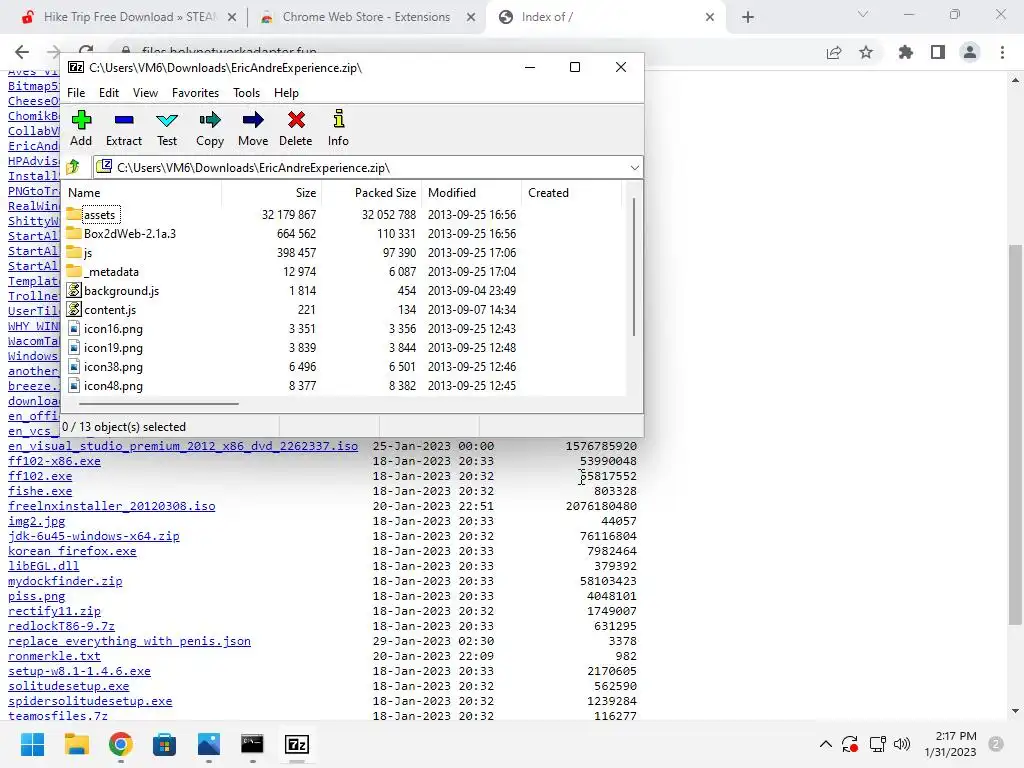Select the Copy toolbar icon
This screenshot has height=768, width=1024.
click(210, 120)
